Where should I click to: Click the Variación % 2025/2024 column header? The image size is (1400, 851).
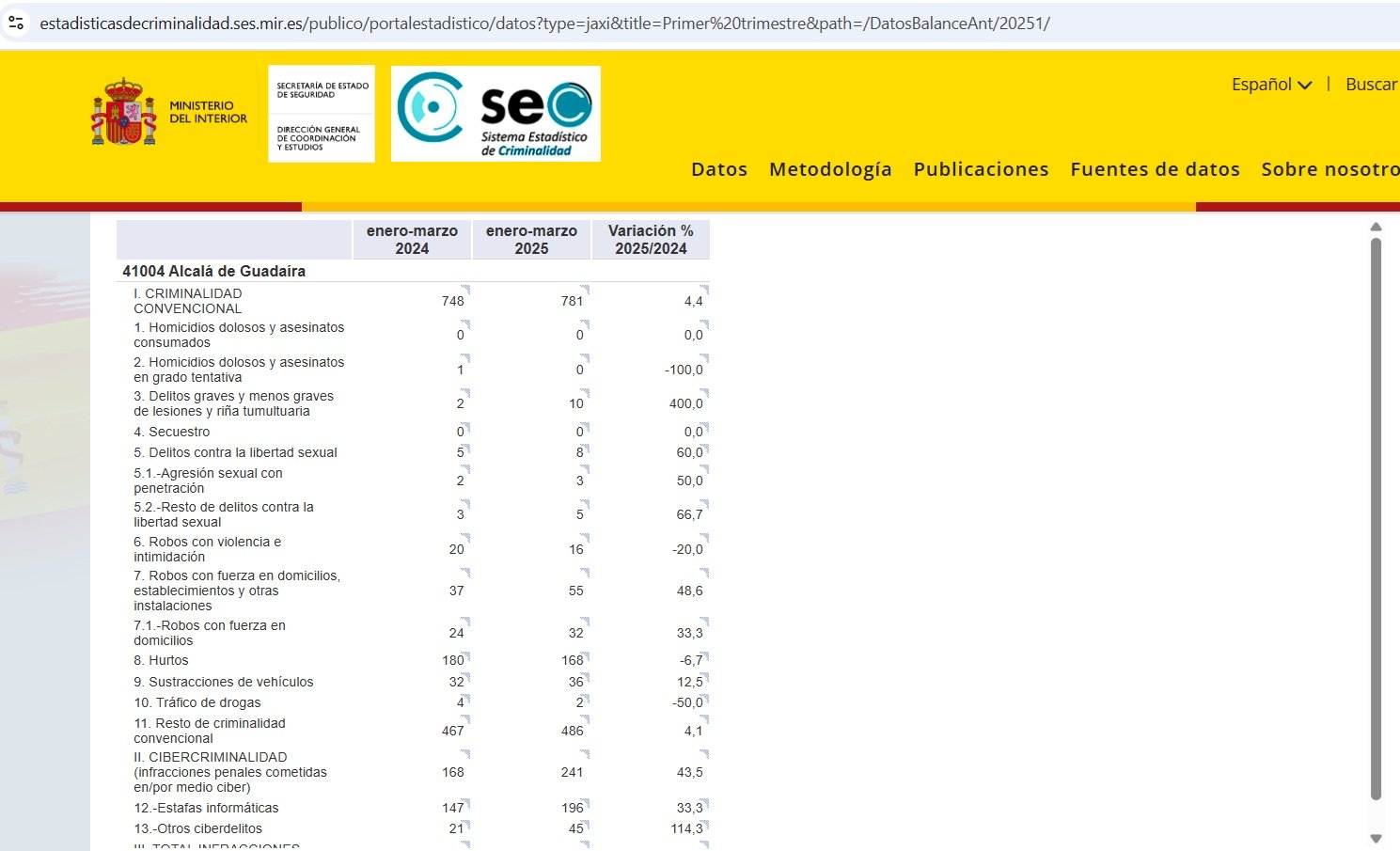point(651,240)
